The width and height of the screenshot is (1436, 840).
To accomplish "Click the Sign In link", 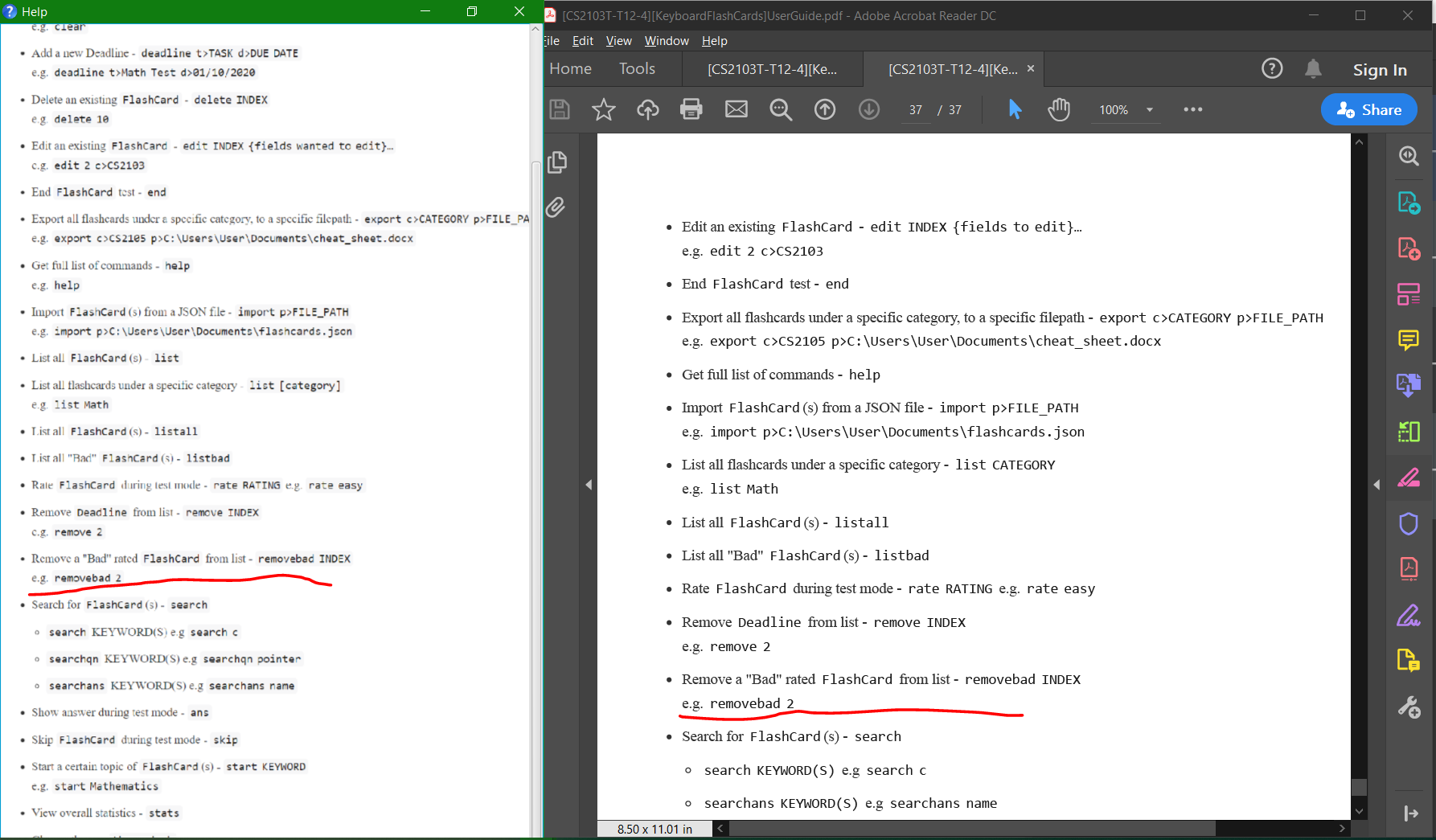I will pos(1380,70).
